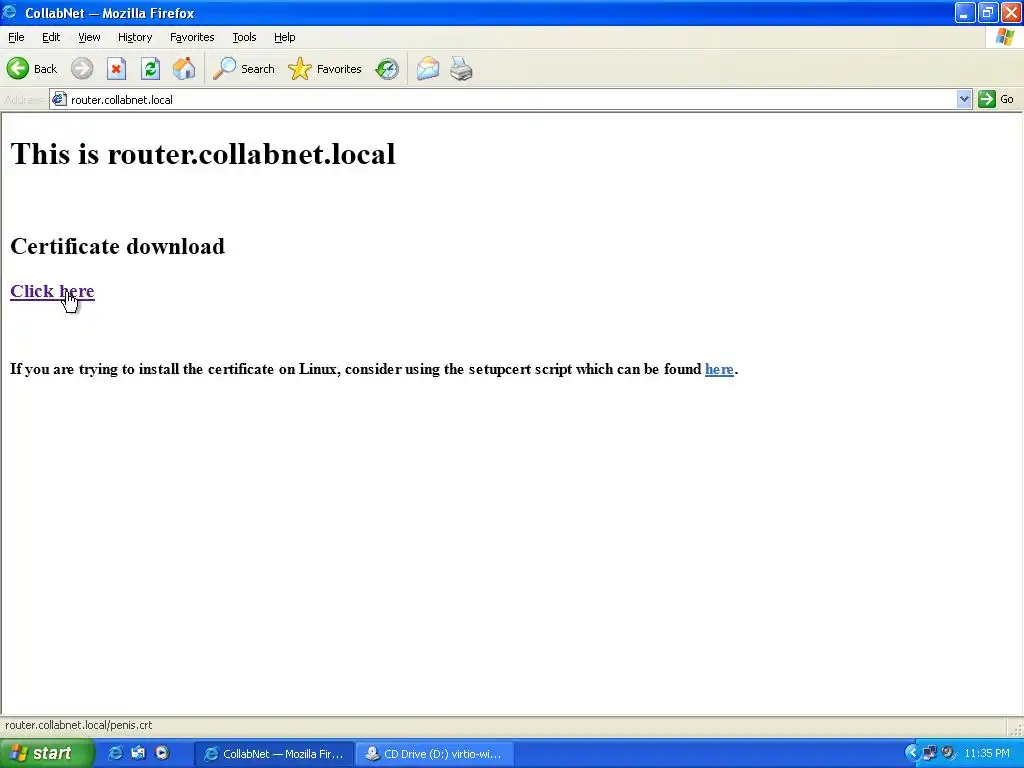Screen dimensions: 1024x768
Task: Restore the window with the restore-down button
Action: coord(987,12)
